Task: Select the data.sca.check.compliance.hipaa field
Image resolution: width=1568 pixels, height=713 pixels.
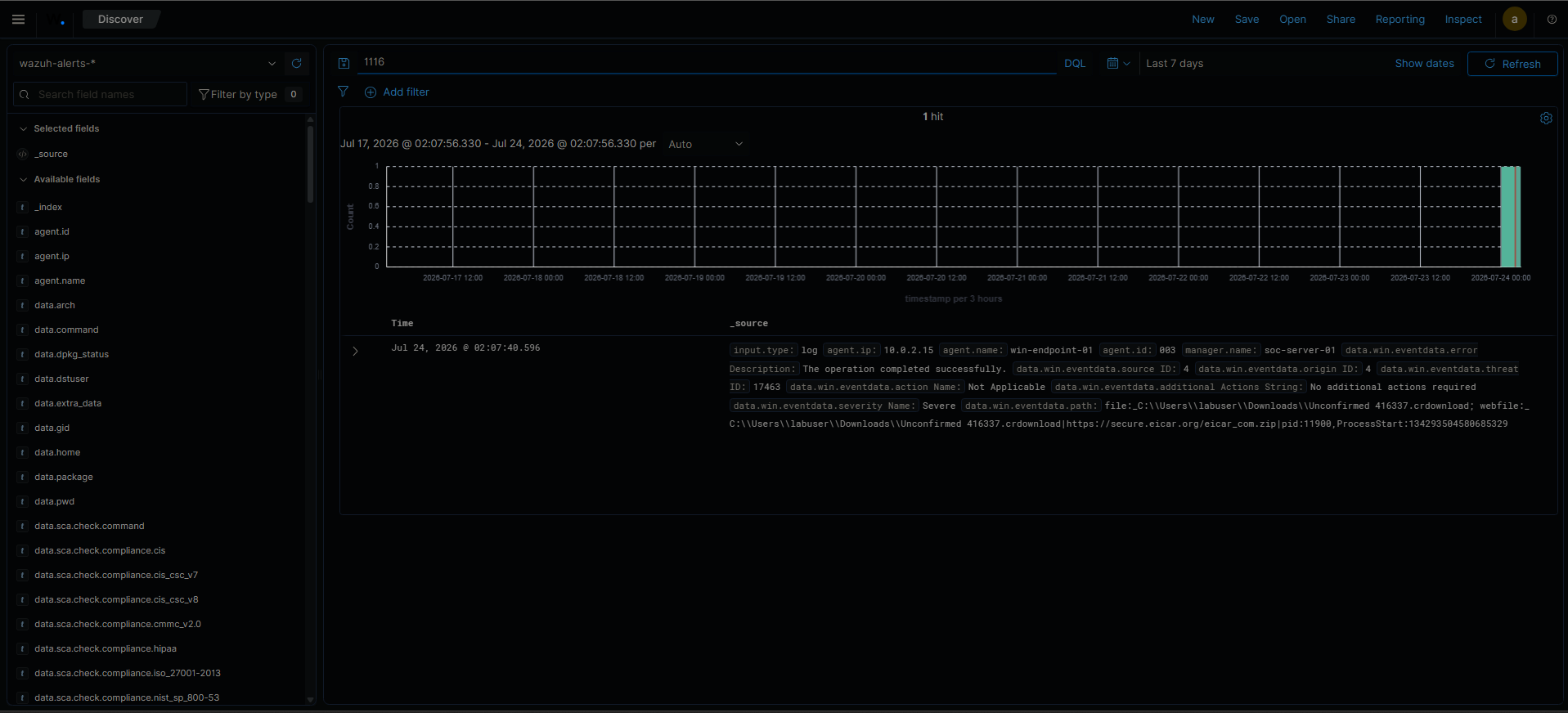Action: 106,648
